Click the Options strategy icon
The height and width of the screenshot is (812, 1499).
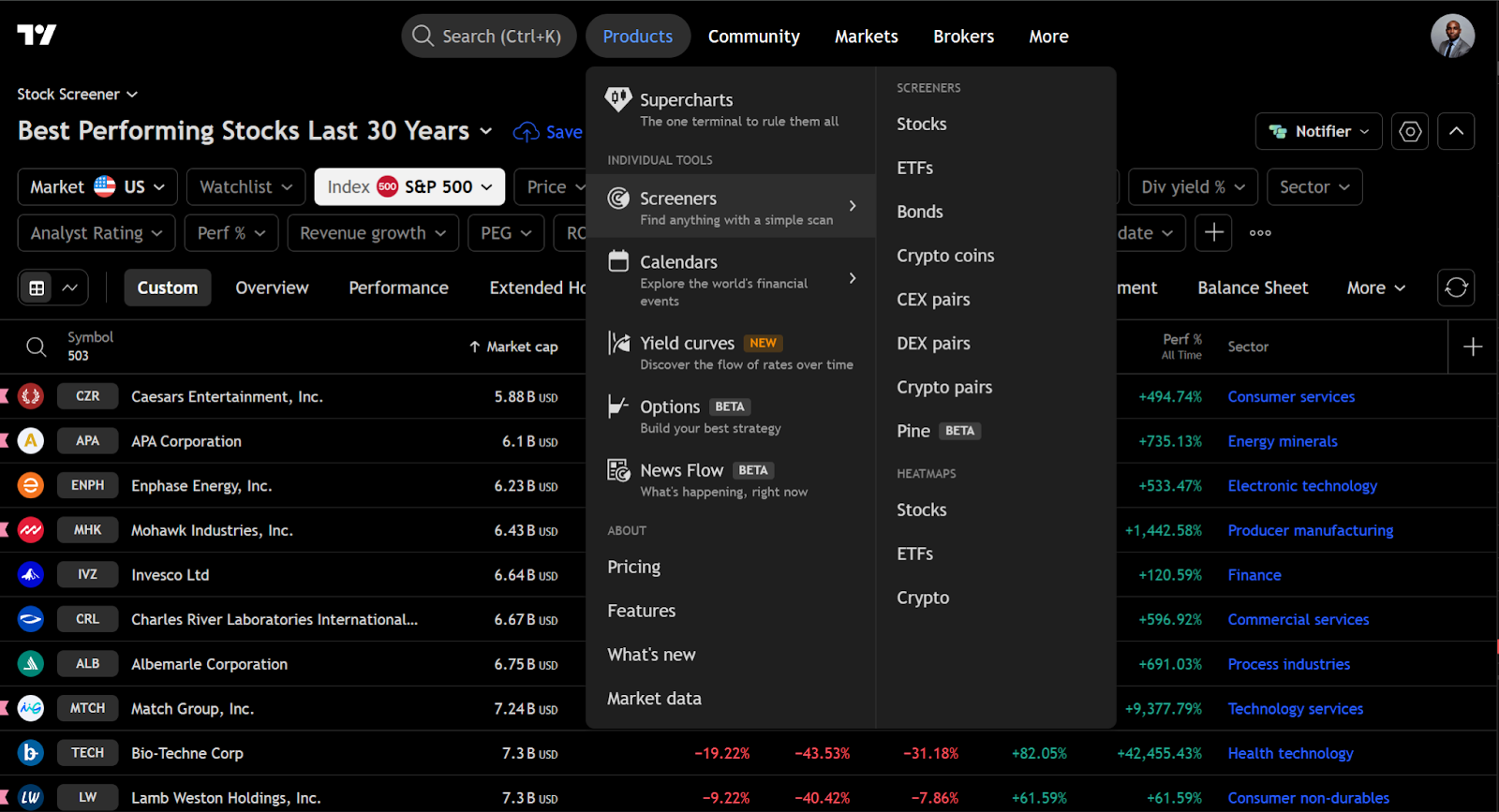(618, 406)
